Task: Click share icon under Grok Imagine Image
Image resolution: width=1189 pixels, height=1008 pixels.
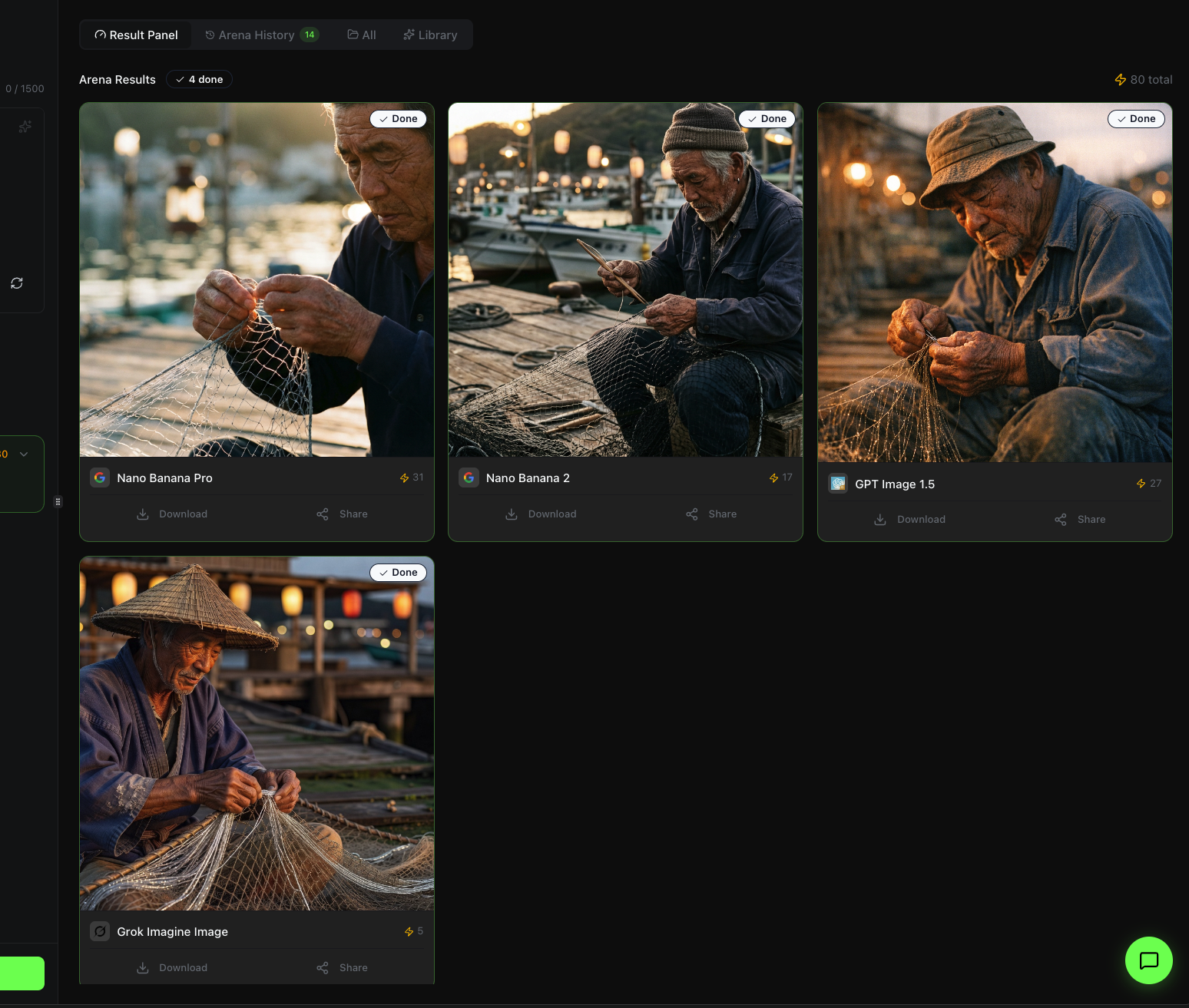Action: click(323, 968)
